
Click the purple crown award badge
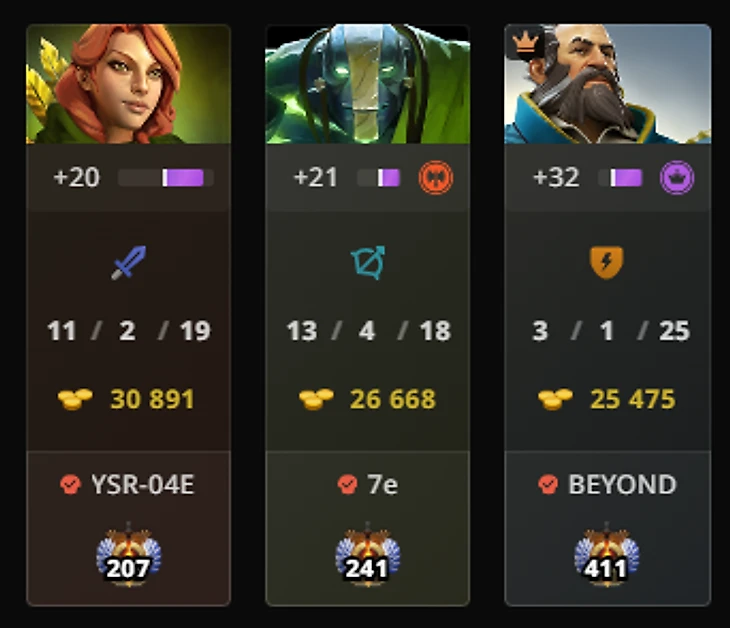click(677, 178)
